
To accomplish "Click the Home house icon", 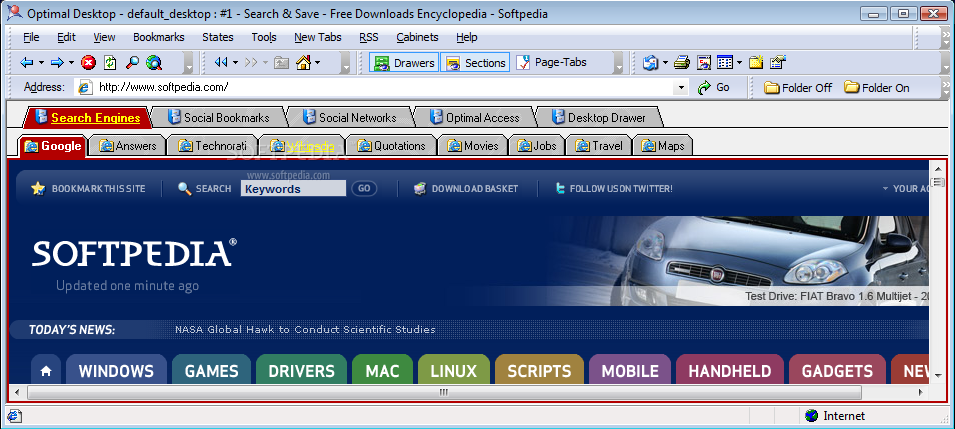I will (303, 62).
